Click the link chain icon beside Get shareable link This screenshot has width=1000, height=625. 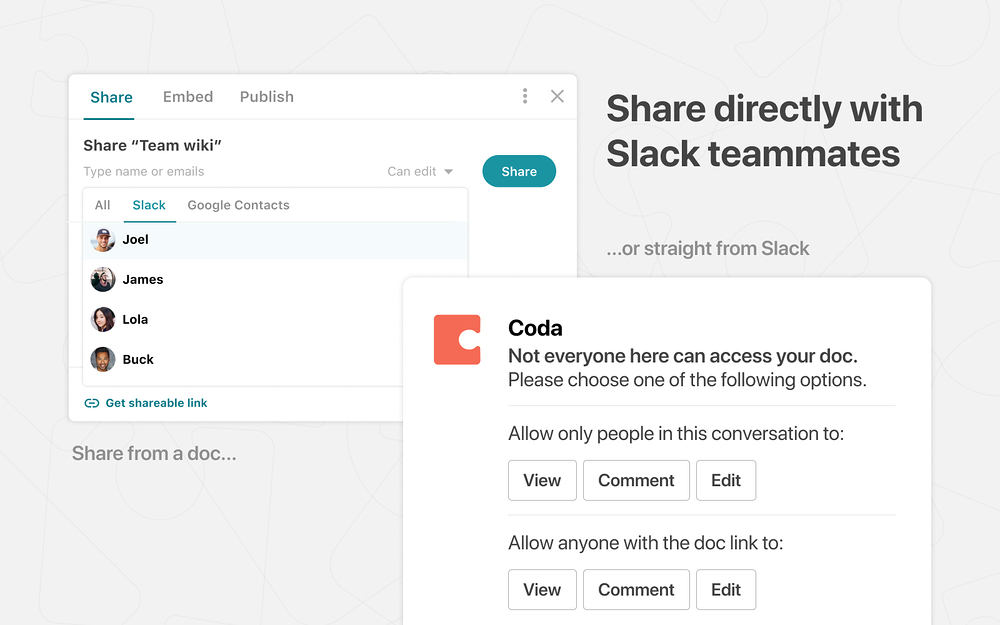pos(92,403)
